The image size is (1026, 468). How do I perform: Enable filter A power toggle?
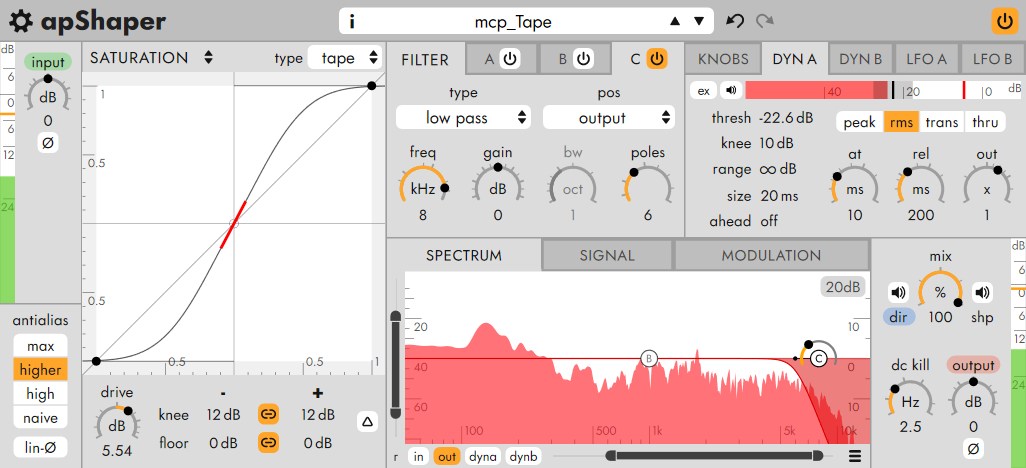[x=509, y=59]
